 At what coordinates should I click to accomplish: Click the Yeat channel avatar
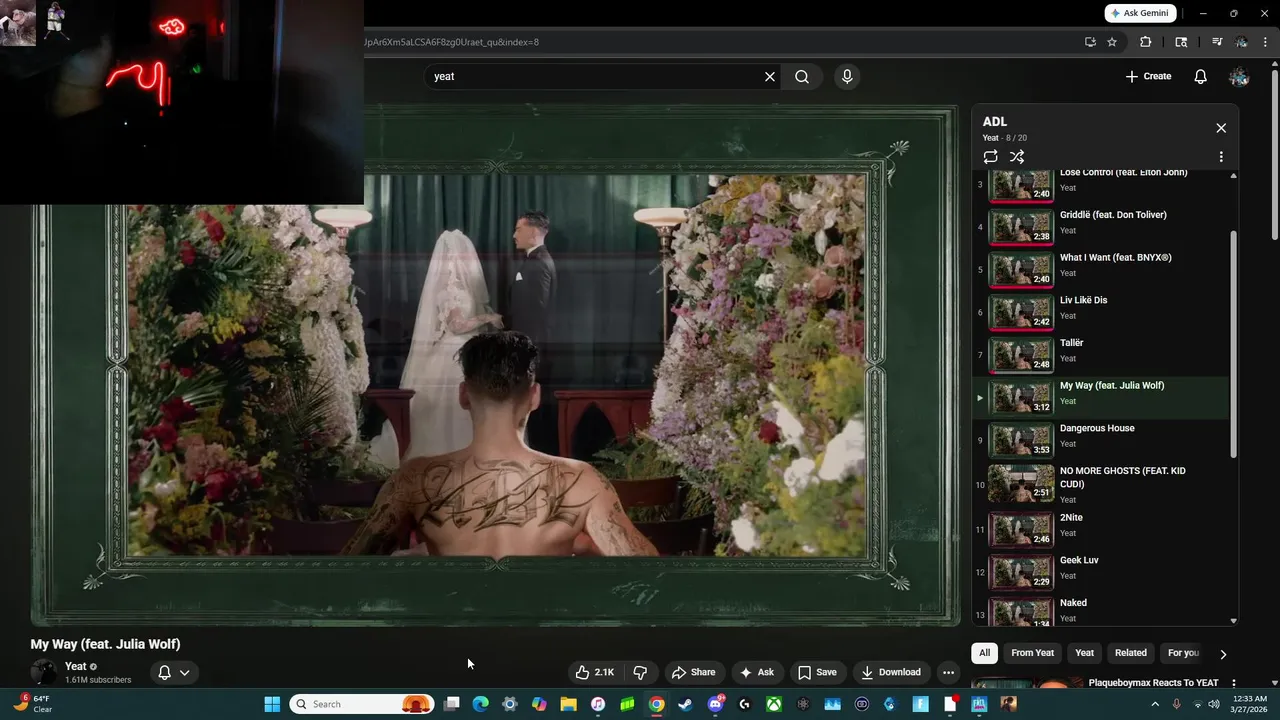44,673
